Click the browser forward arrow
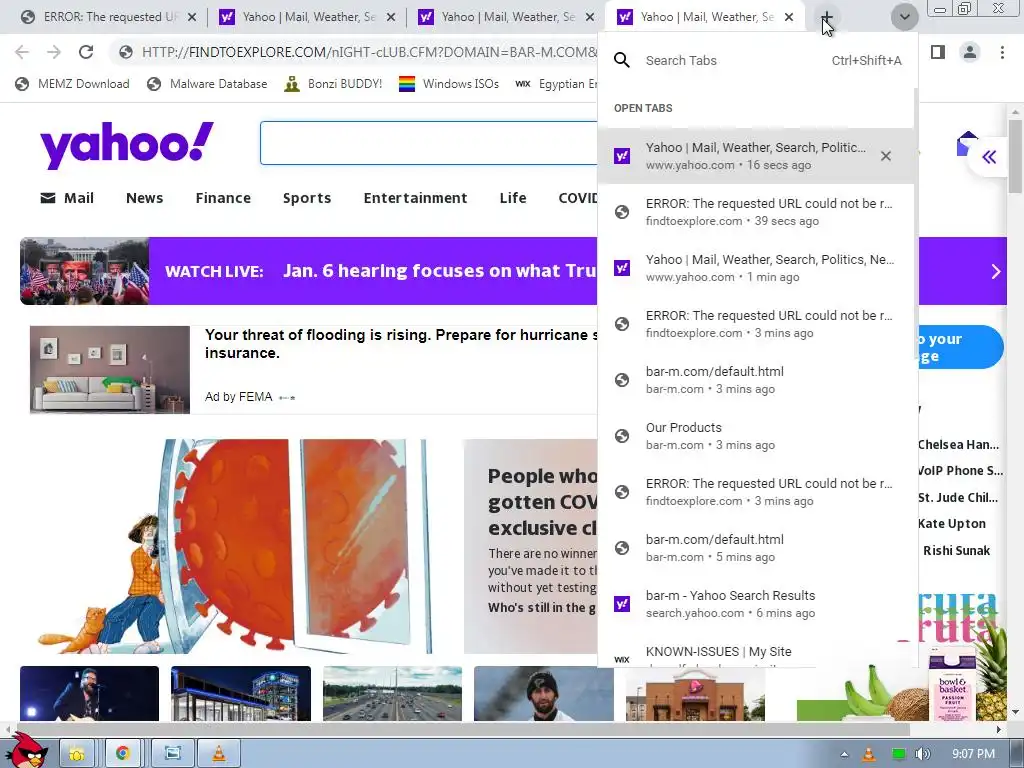The height and width of the screenshot is (768, 1024). pyautogui.click(x=54, y=52)
